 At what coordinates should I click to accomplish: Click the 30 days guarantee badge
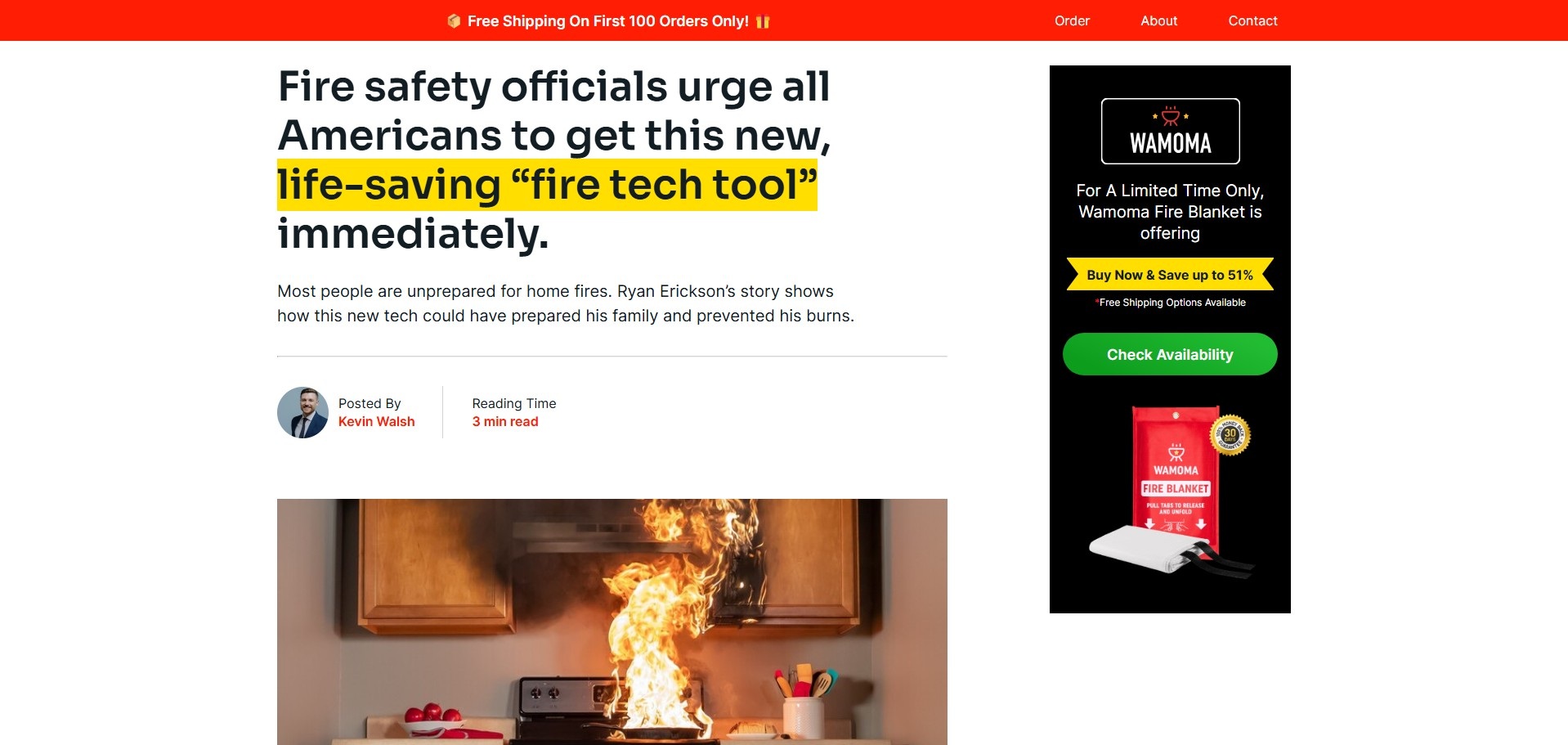[1230, 435]
